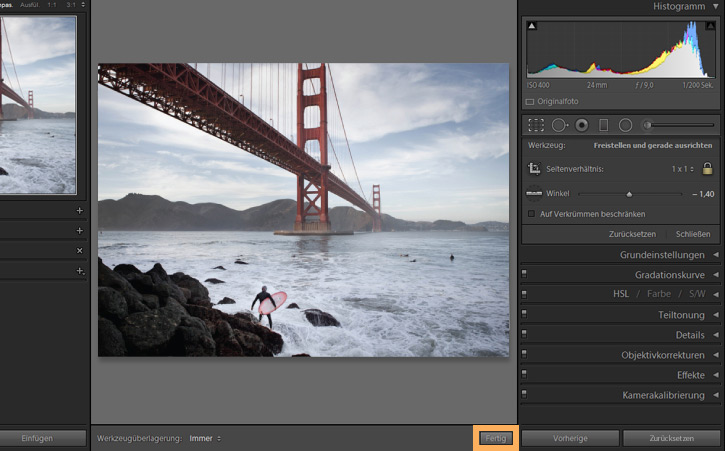The width and height of the screenshot is (725, 451).
Task: Click the bottom Zurücksetzen button
Action: (x=671, y=438)
